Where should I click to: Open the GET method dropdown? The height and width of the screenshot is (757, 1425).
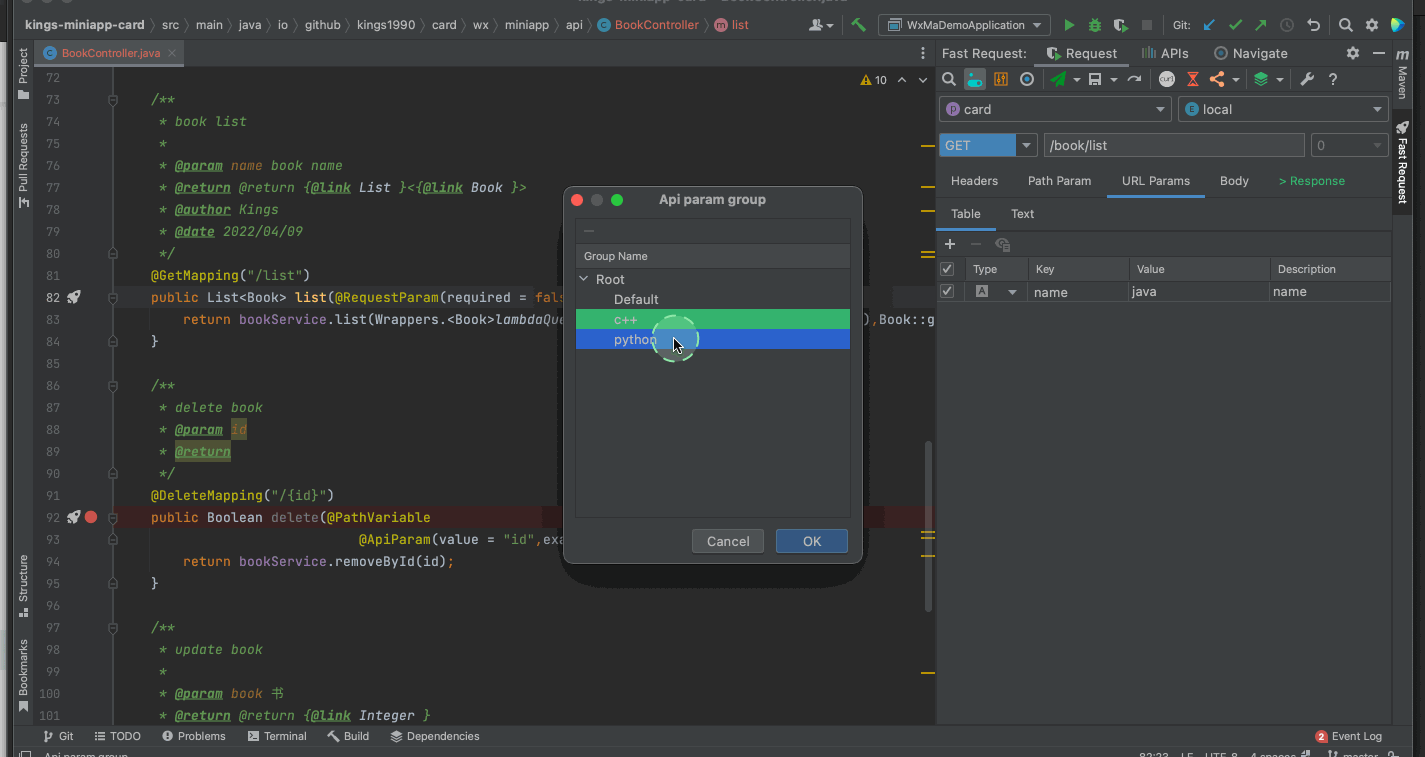(x=1026, y=146)
